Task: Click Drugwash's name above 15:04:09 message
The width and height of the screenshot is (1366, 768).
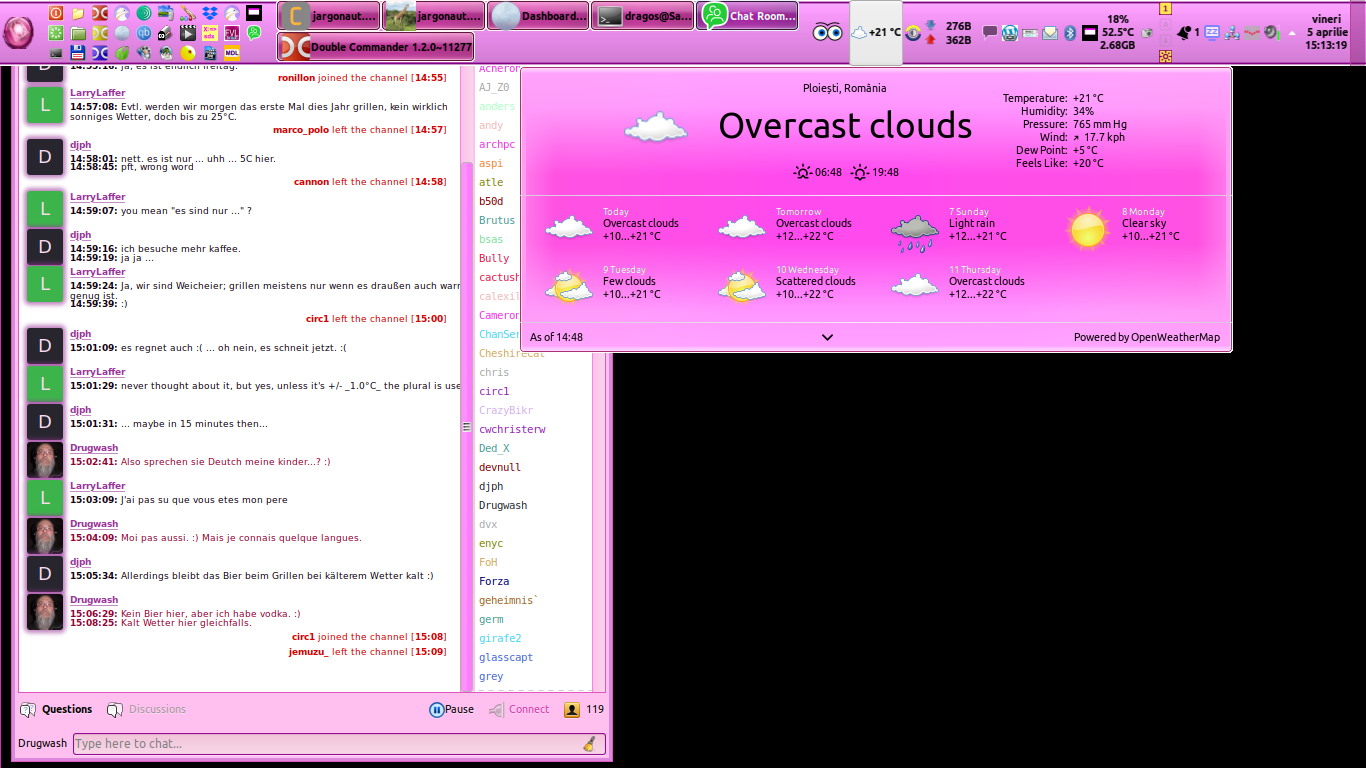Action: click(x=94, y=524)
